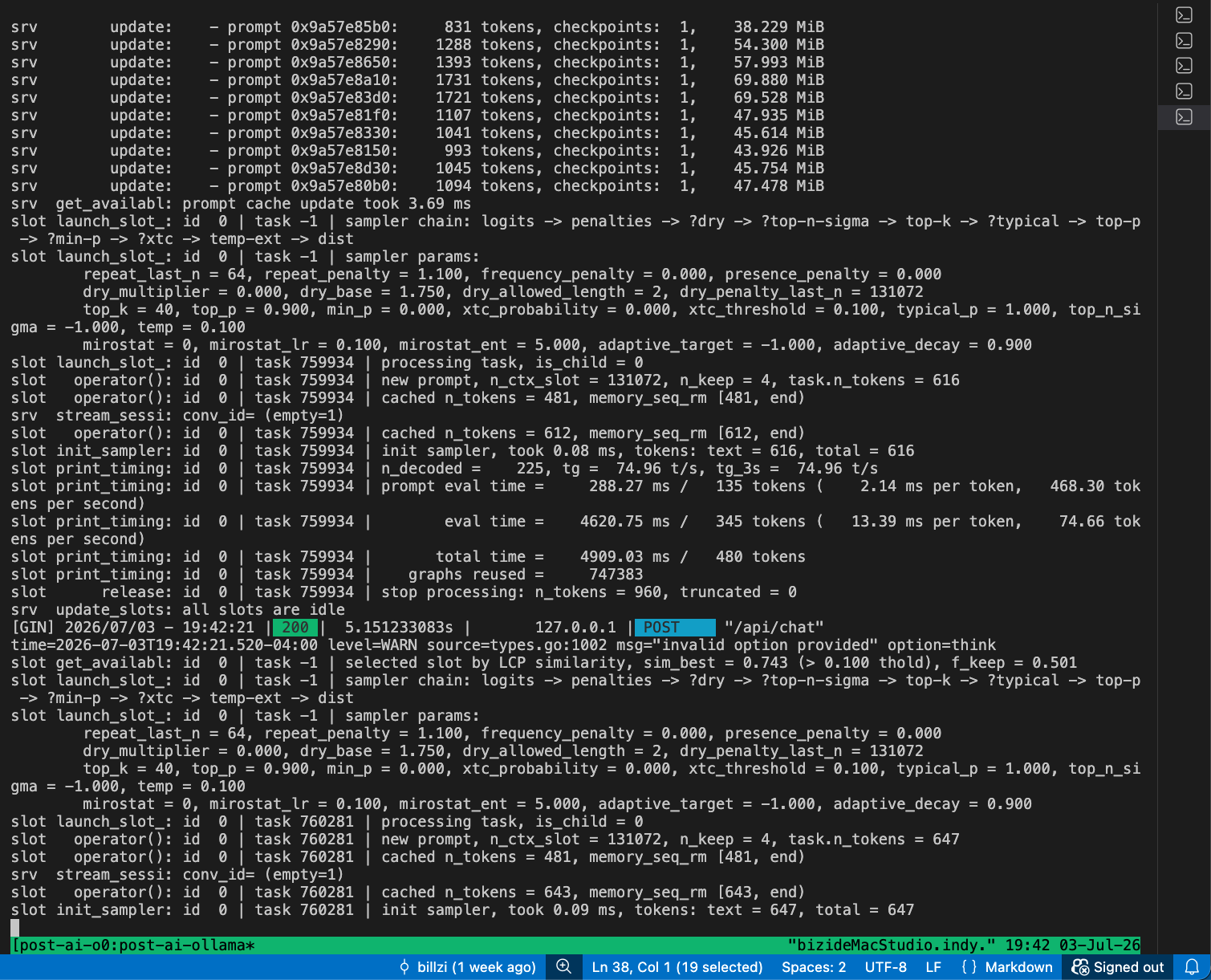Viewport: 1211px width, 980px height.
Task: Click the prompt address '0x9a57e8d30'
Action: pyautogui.click(x=340, y=169)
